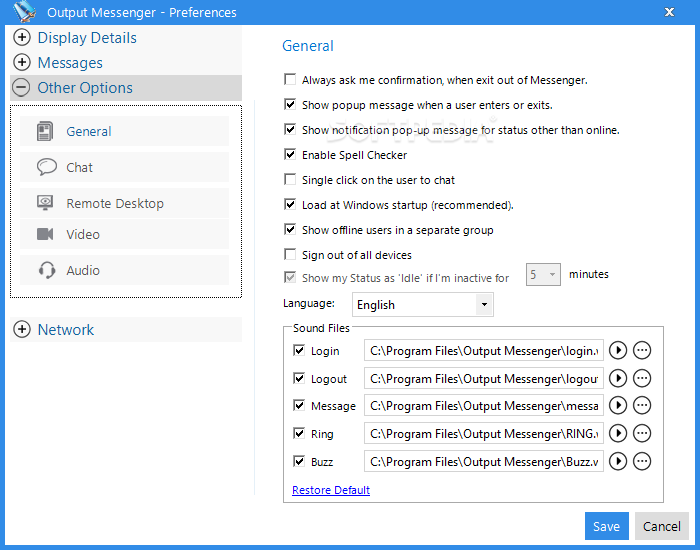The width and height of the screenshot is (700, 550).
Task: Click the Video camera icon in sidebar
Action: point(45,234)
